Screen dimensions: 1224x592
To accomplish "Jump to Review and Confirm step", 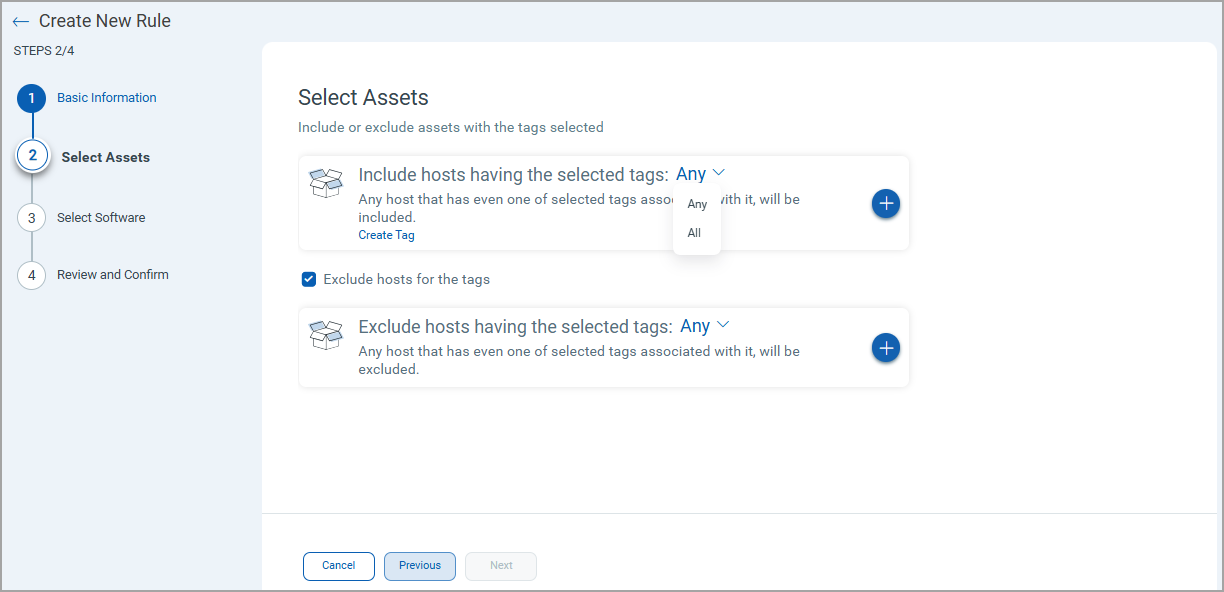I will click(112, 275).
